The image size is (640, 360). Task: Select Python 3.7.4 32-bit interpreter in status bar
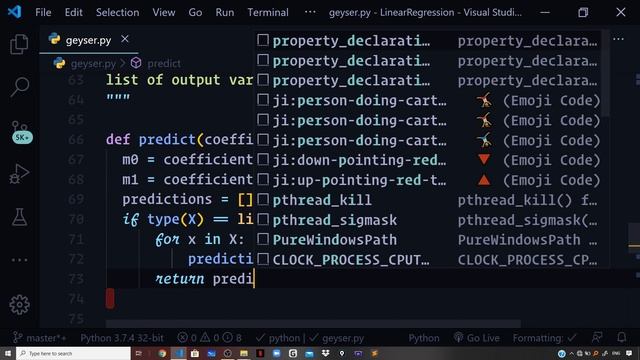coord(122,338)
